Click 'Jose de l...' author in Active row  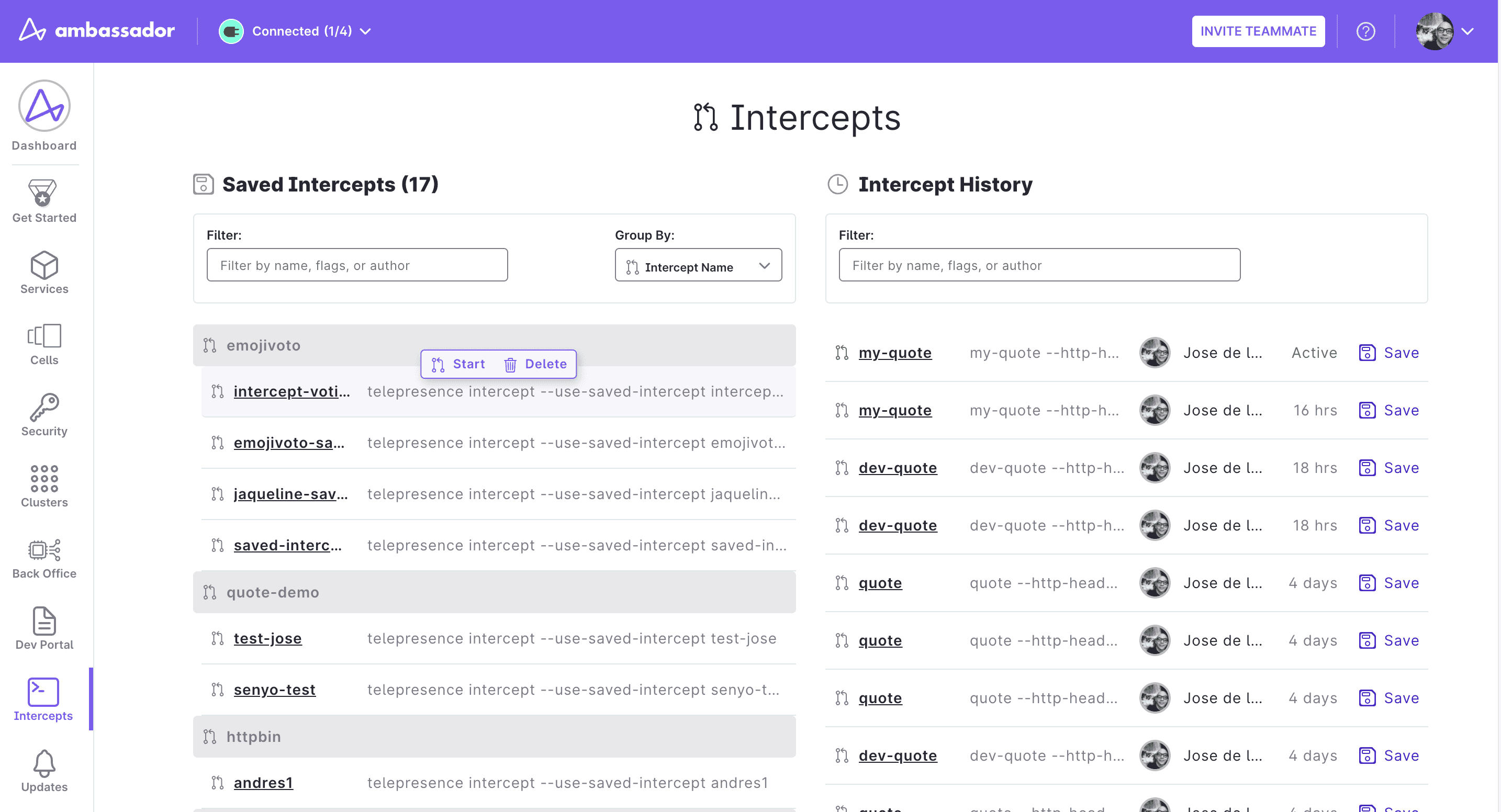[1223, 353]
